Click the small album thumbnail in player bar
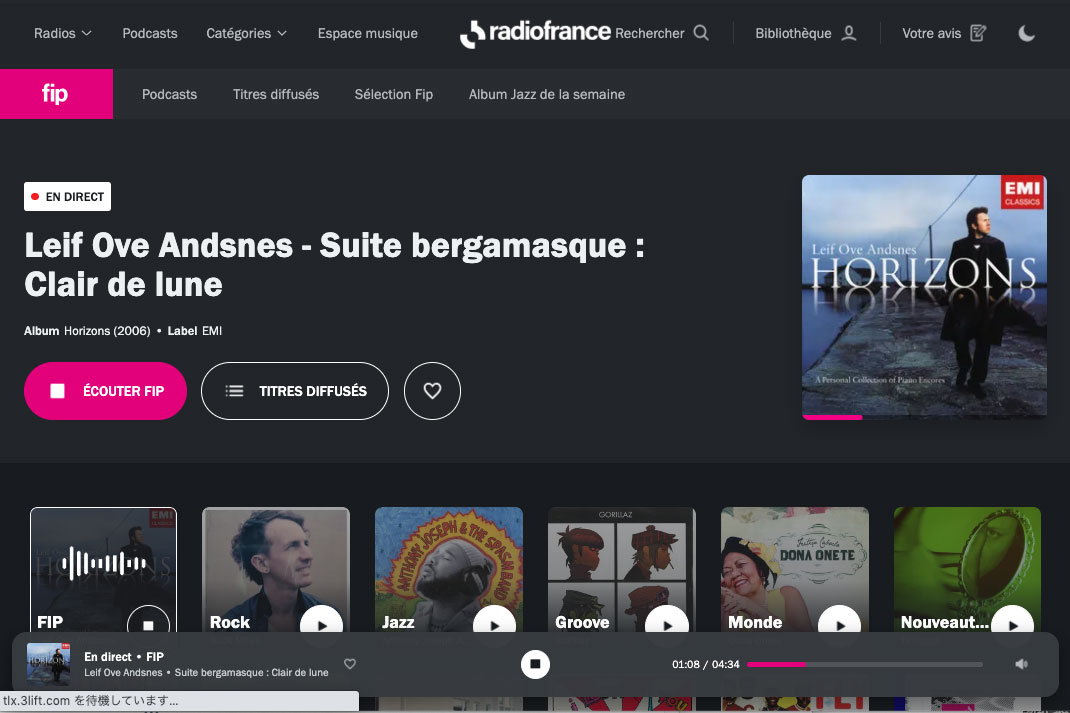The height and width of the screenshot is (713, 1070). click(x=48, y=664)
